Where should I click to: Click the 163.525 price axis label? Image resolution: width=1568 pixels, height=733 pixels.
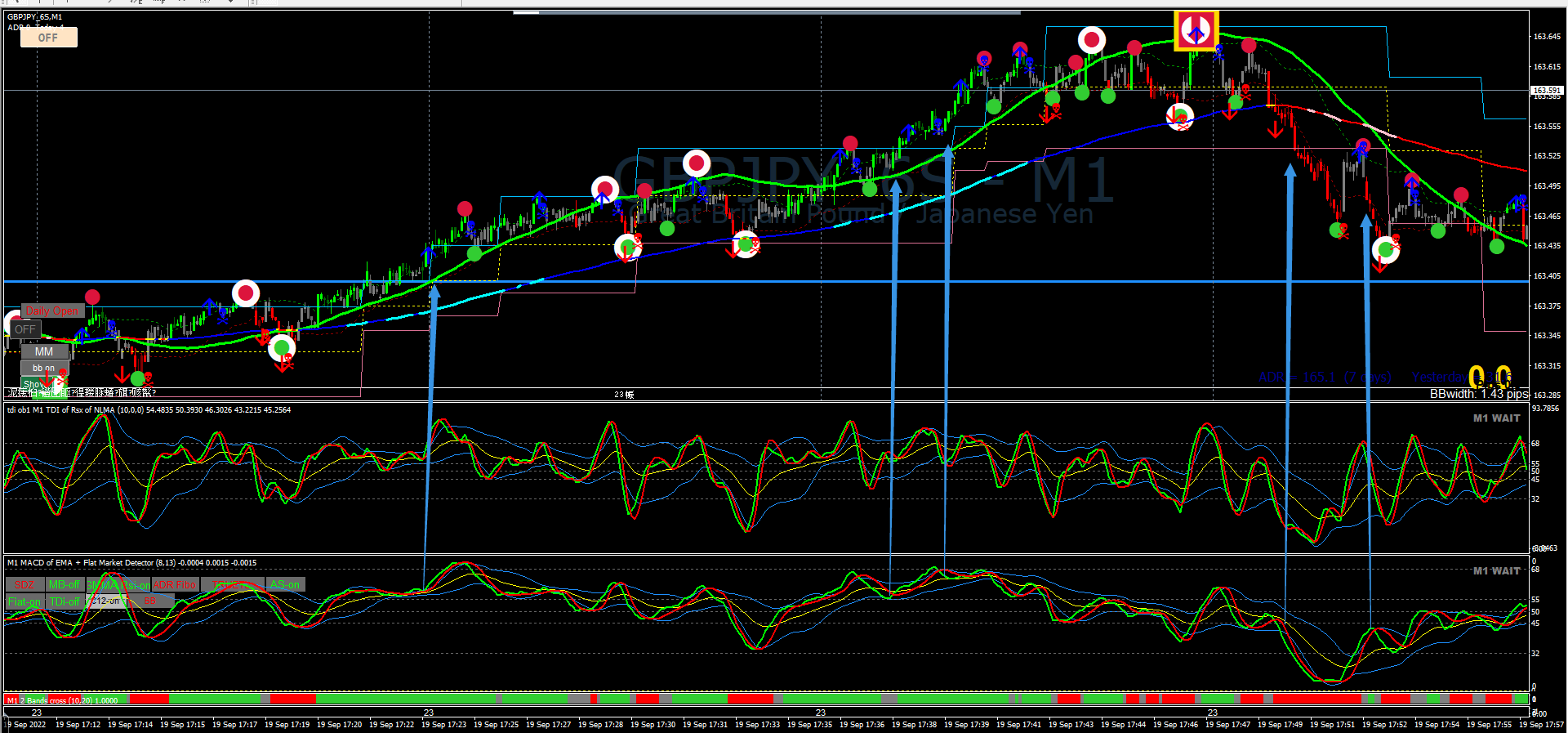click(x=1547, y=156)
